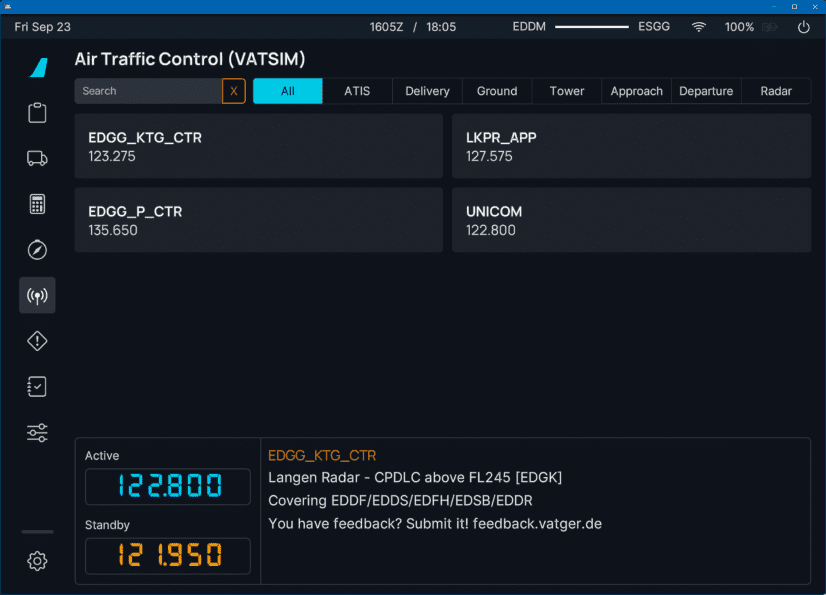826x595 pixels.
Task: Click the standby frequency display 121.950
Action: [168, 555]
